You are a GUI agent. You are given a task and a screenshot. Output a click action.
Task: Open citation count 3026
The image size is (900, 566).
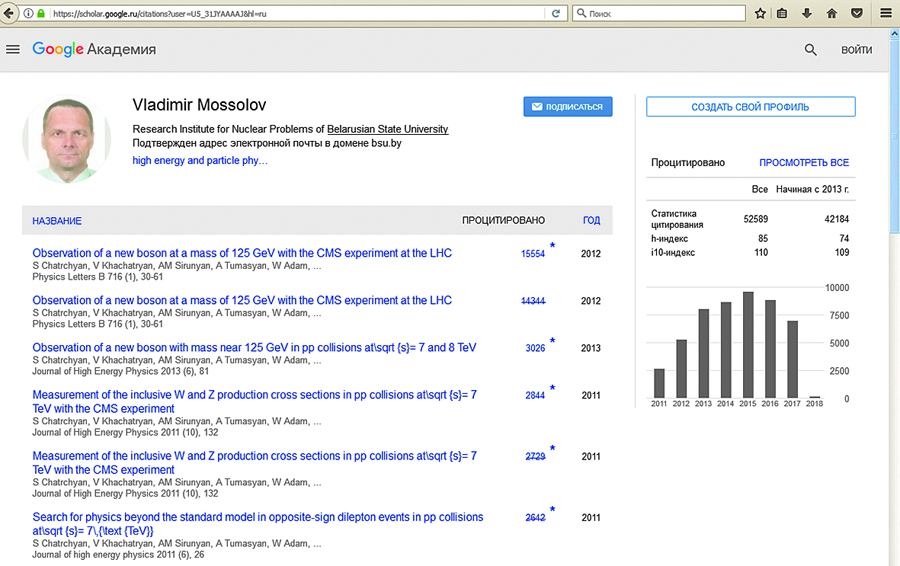click(535, 348)
